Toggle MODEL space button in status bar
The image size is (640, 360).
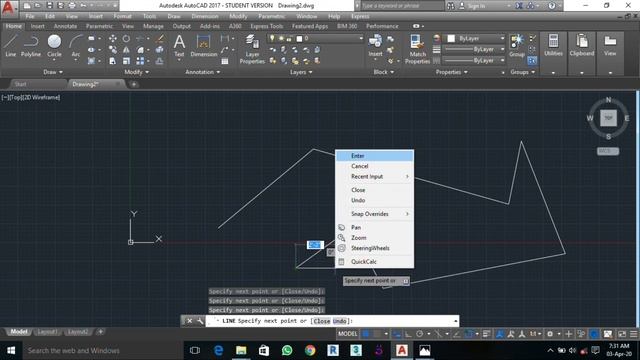click(x=347, y=334)
